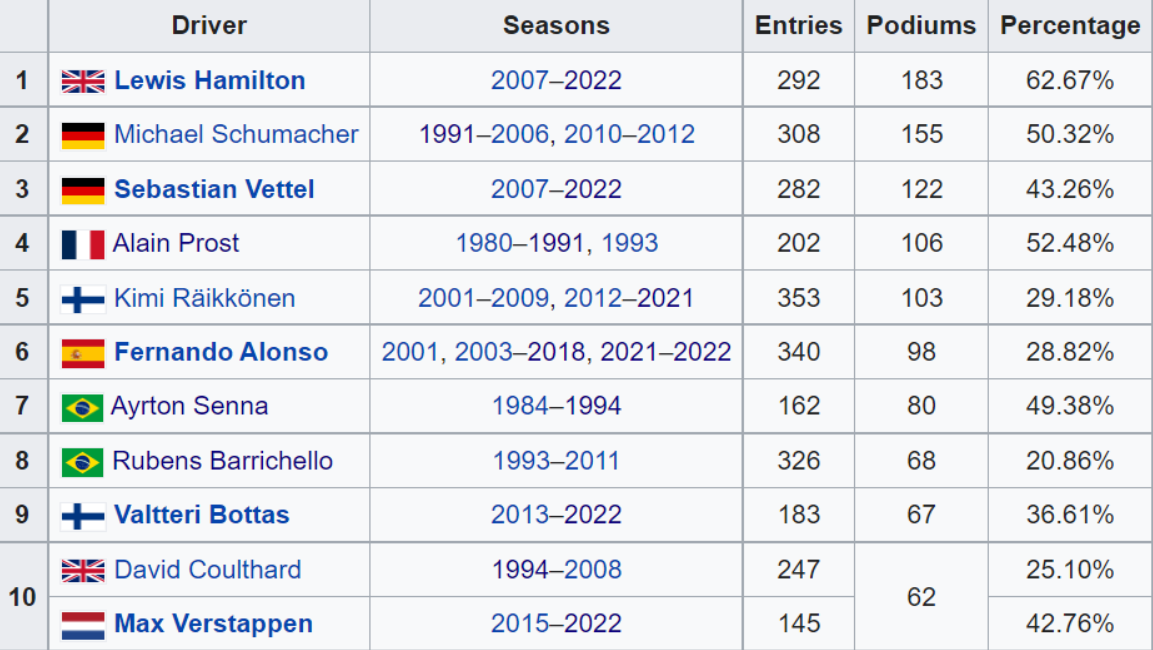This screenshot has width=1153, height=650.
Task: Open the Lewis Hamilton driver link
Action: pos(210,81)
